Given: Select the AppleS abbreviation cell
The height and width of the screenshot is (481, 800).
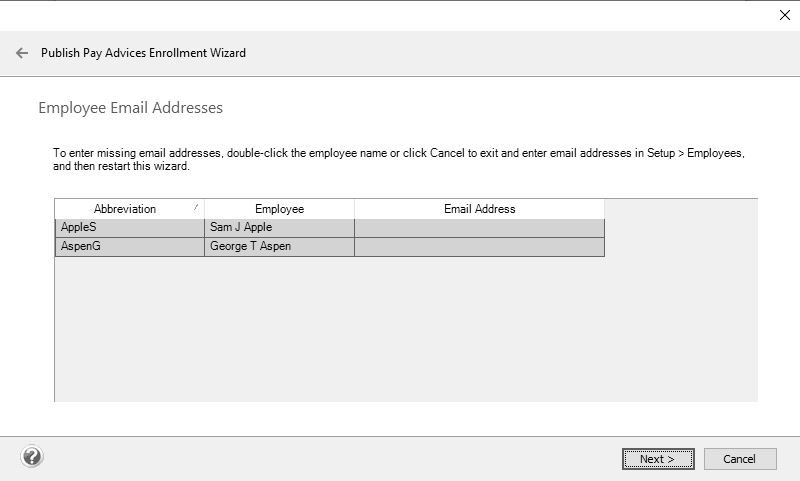Looking at the screenshot, I should (x=129, y=228).
